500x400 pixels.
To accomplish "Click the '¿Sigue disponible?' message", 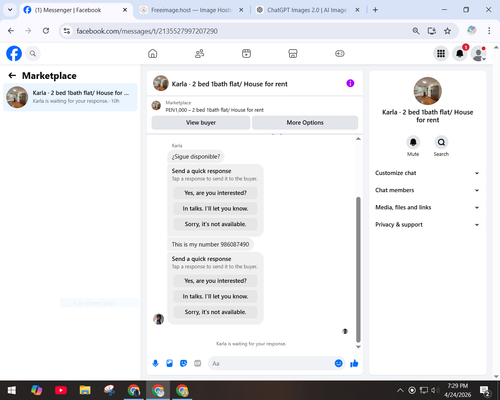I will [196, 157].
